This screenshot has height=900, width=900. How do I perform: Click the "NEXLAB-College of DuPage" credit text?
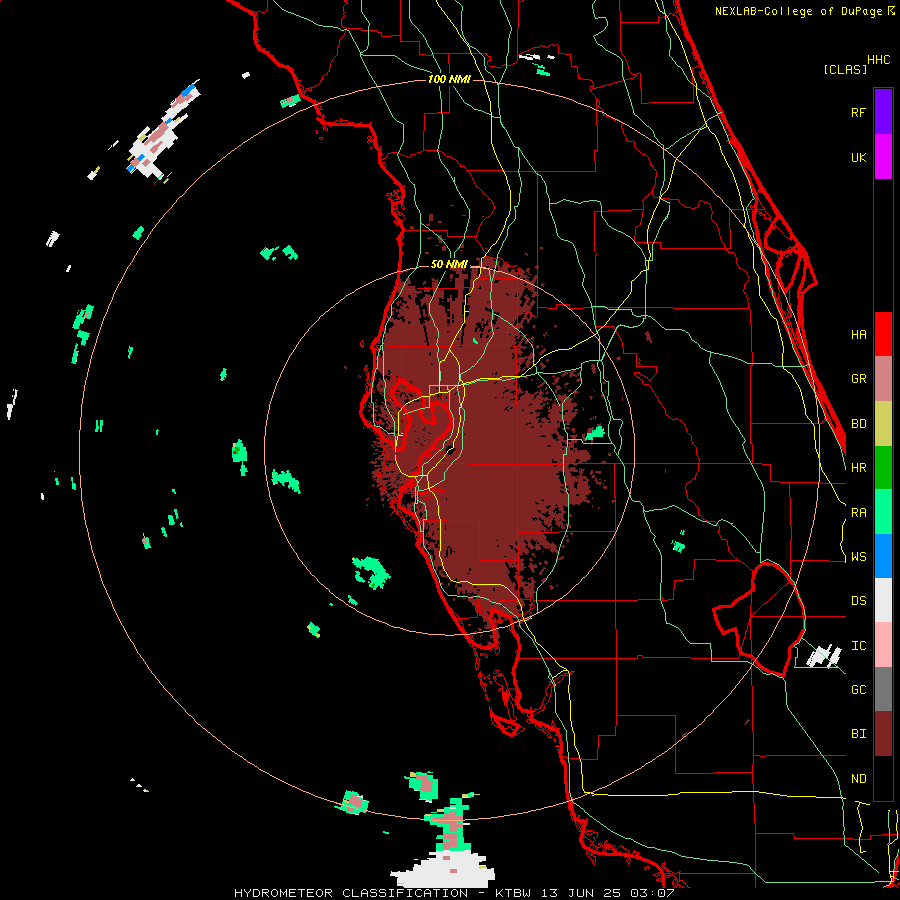point(798,11)
